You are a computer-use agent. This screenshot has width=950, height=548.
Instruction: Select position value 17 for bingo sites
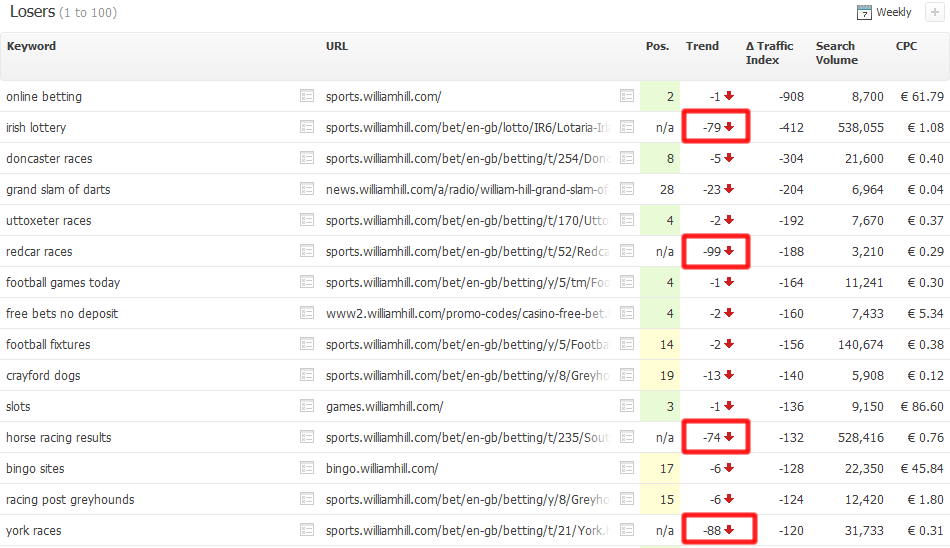coord(666,469)
